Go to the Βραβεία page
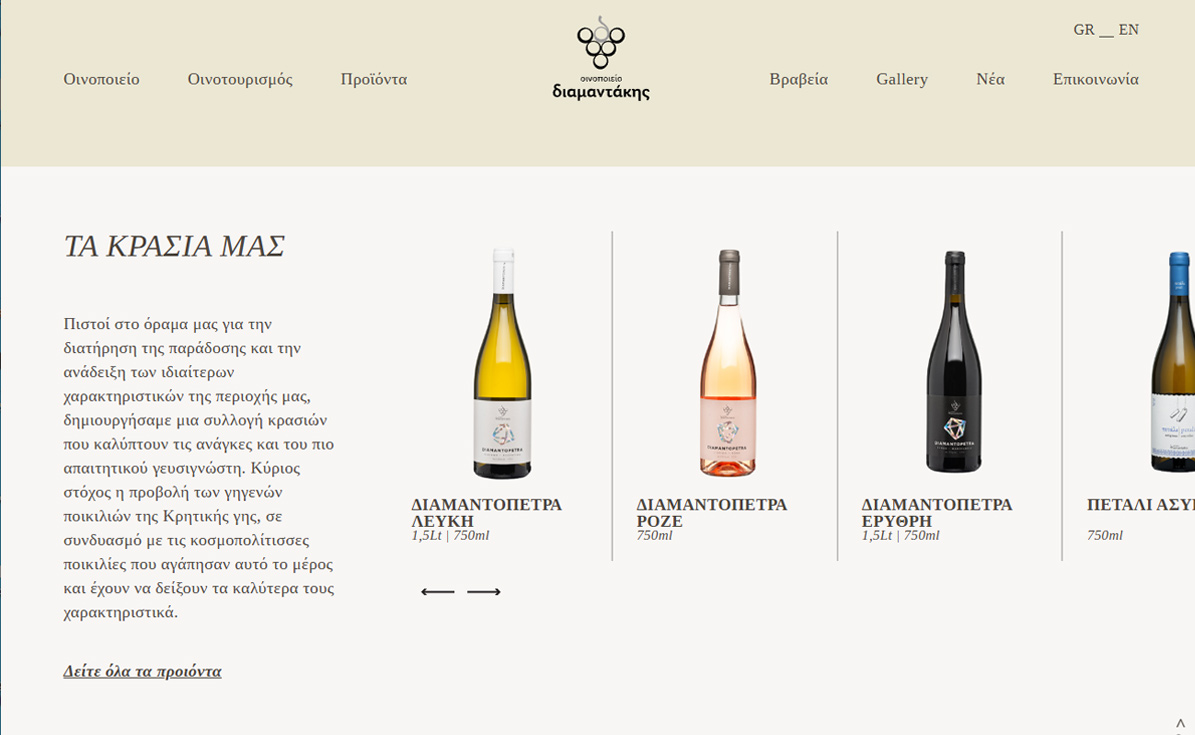This screenshot has height=735, width=1195. pos(799,79)
